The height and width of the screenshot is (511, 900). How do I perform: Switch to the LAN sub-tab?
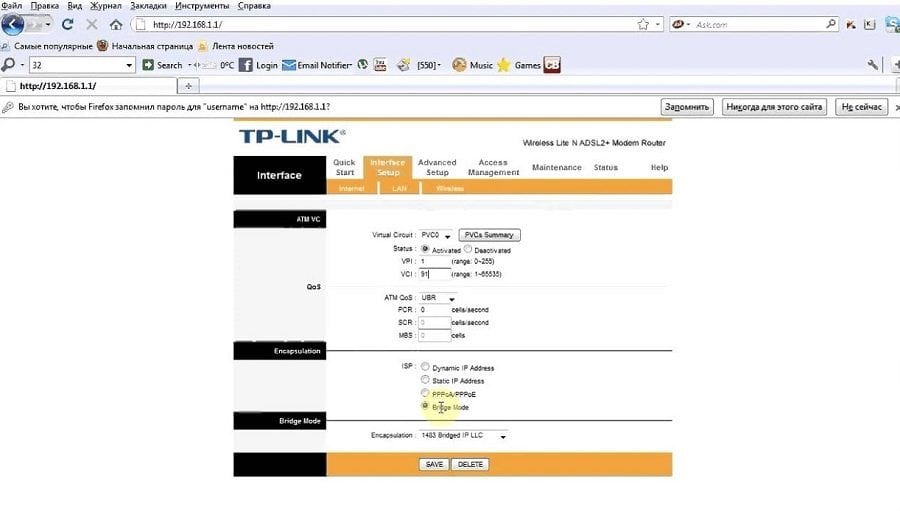[x=399, y=188]
